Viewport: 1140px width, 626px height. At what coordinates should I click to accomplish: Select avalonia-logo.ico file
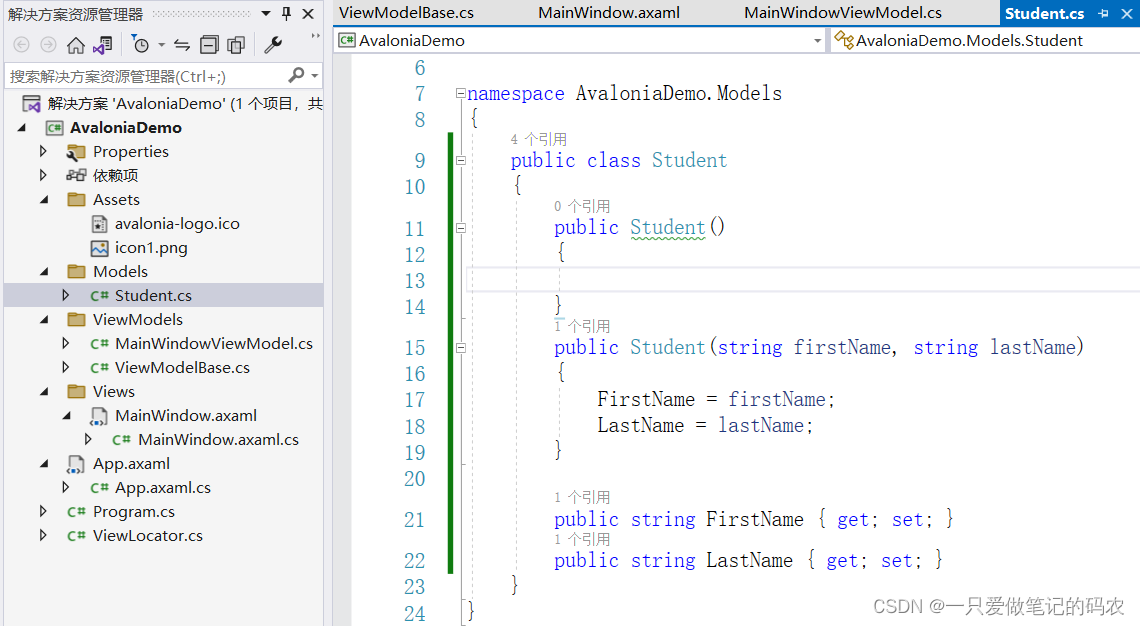(x=177, y=224)
